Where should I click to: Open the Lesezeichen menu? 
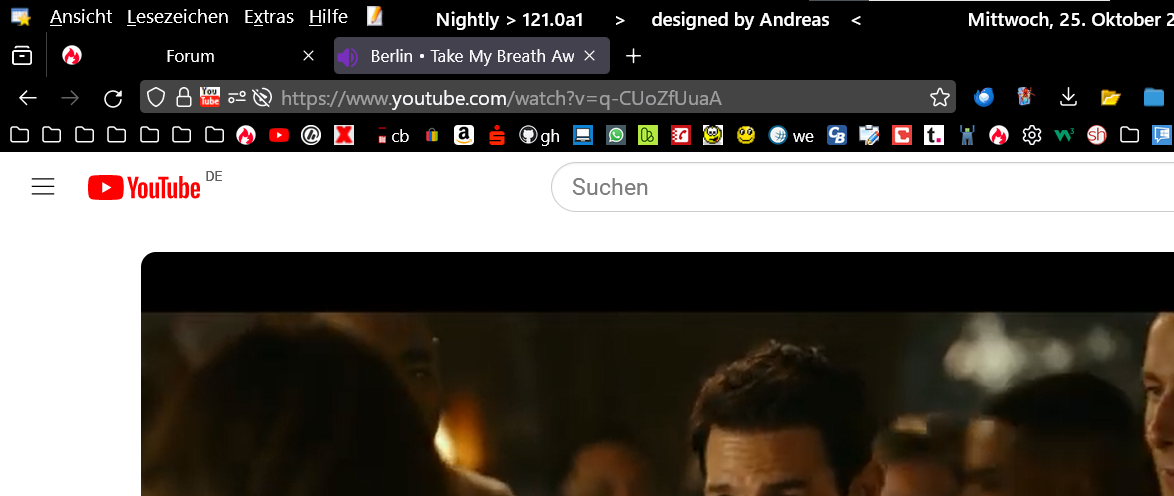pos(177,16)
